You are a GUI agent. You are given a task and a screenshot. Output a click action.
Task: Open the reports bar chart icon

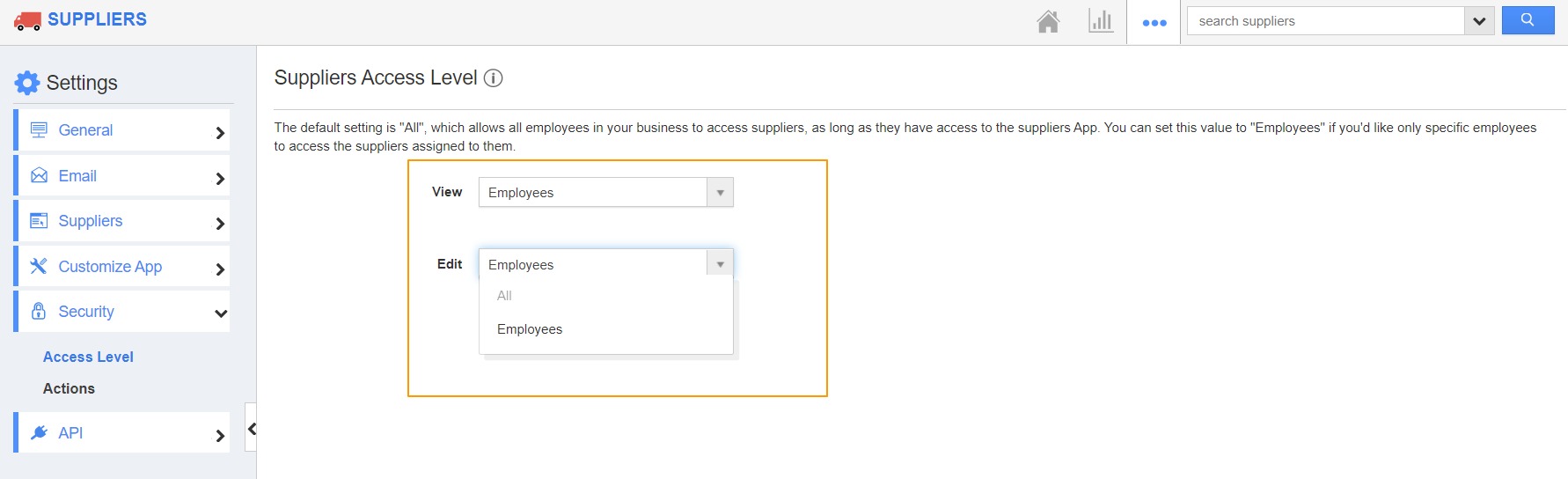point(1101,21)
